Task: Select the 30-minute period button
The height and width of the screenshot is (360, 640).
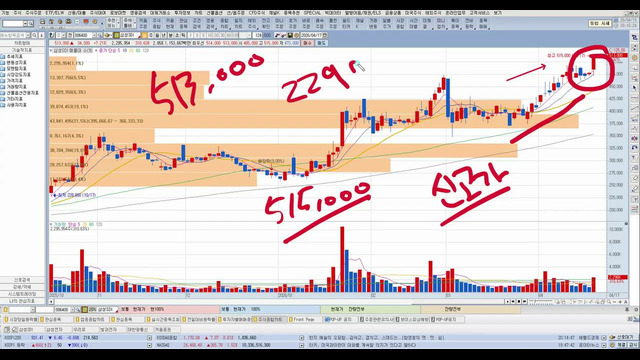Action: click(222, 35)
